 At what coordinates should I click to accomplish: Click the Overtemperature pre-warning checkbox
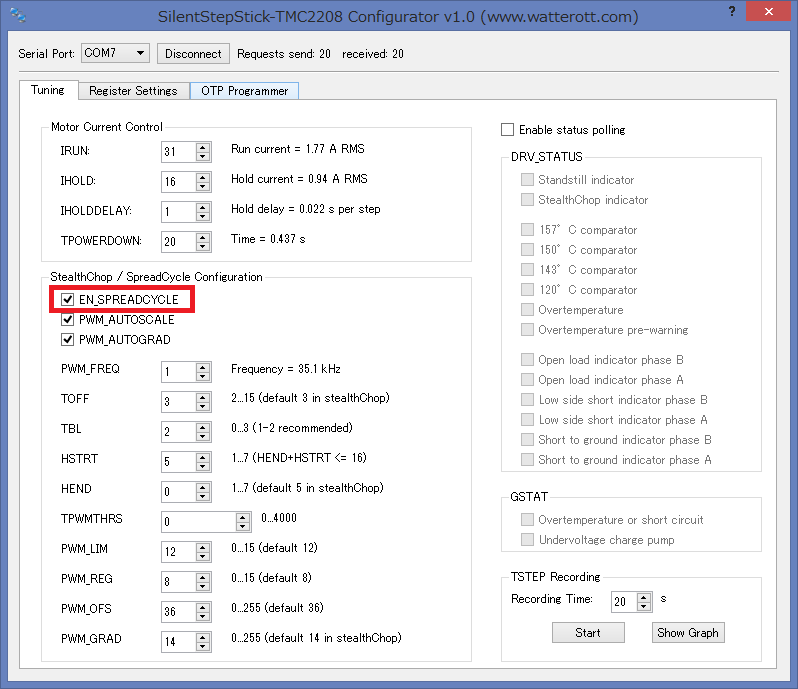coord(527,330)
